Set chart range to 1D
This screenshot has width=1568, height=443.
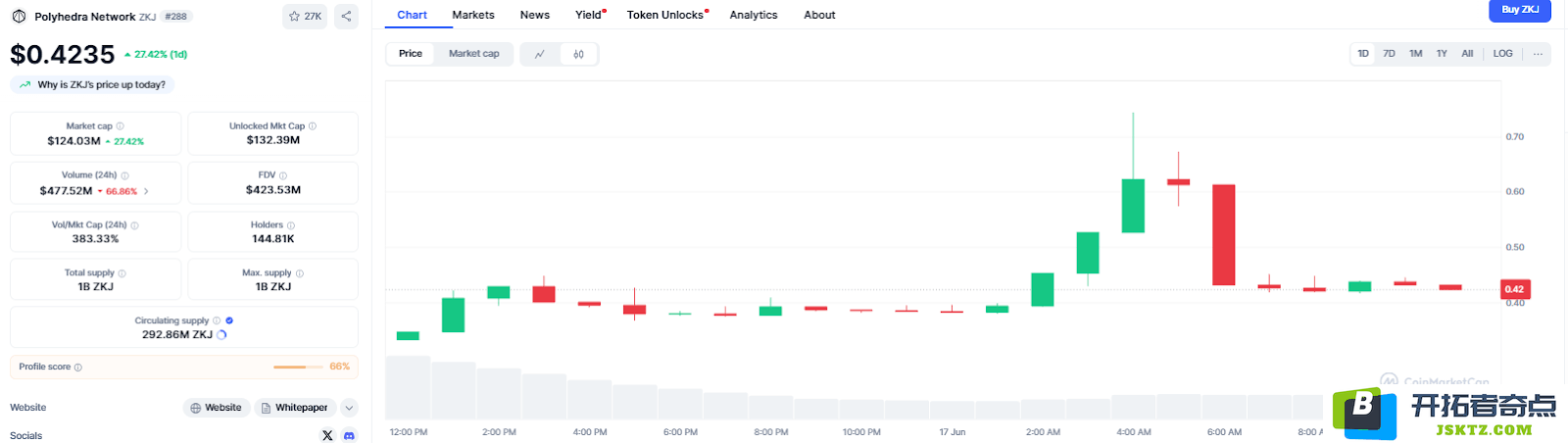tap(1363, 54)
